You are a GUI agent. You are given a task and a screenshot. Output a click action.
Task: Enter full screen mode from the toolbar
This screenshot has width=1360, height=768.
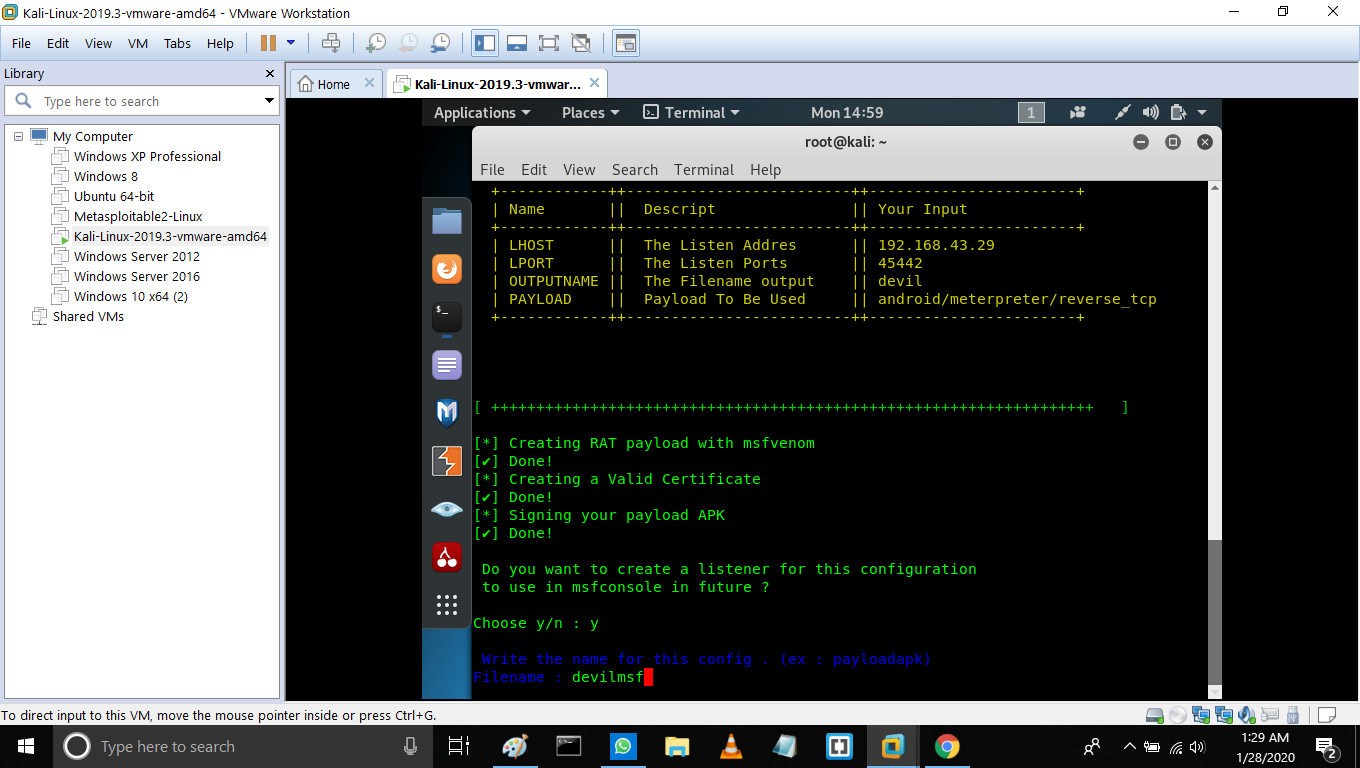(548, 43)
